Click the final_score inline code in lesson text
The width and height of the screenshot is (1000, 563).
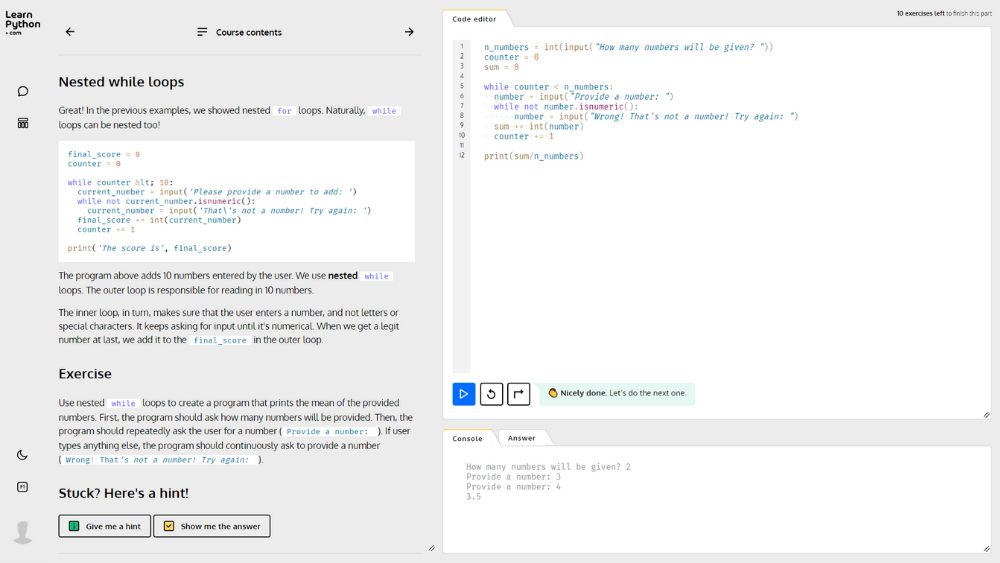coord(219,340)
